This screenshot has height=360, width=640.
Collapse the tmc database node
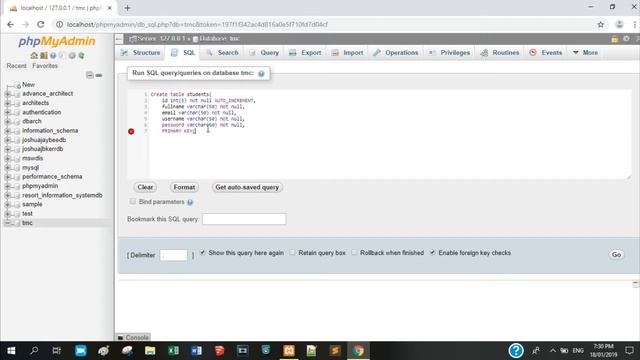[7, 223]
